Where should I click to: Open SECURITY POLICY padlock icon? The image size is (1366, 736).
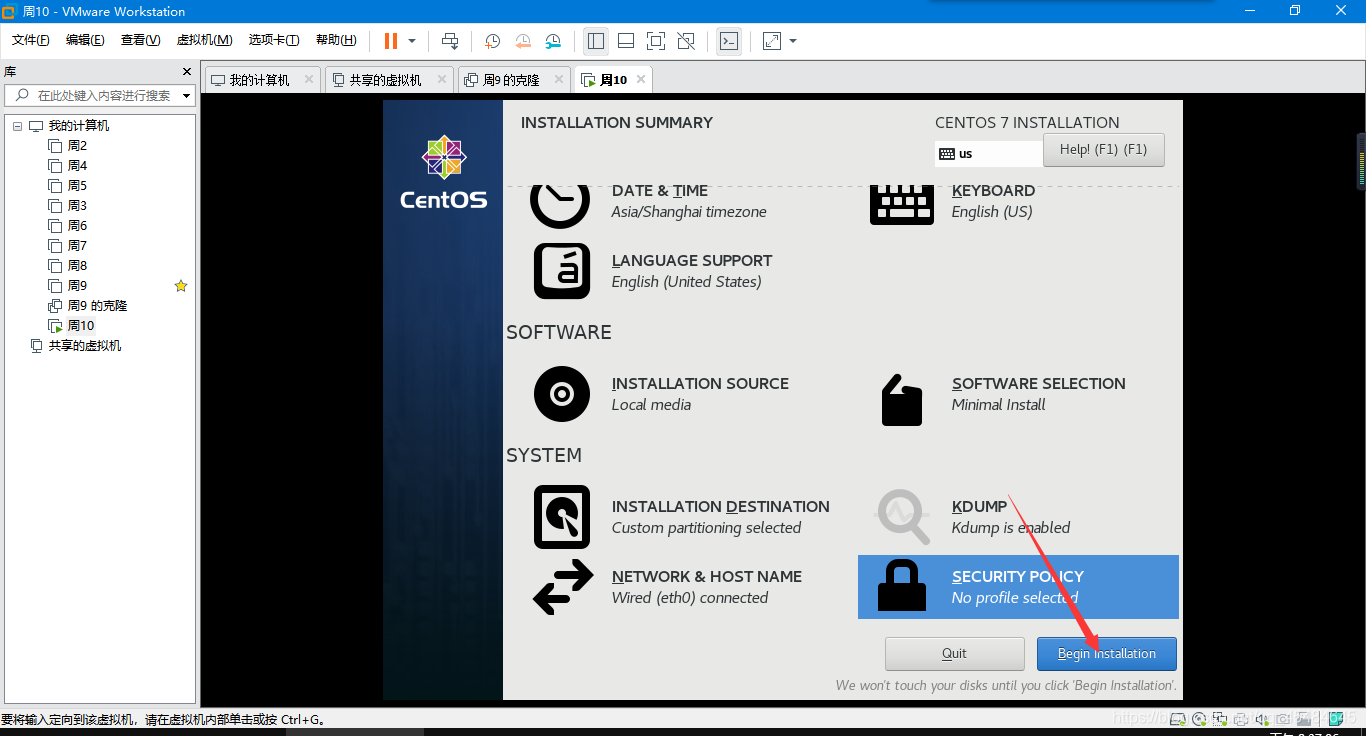(902, 587)
